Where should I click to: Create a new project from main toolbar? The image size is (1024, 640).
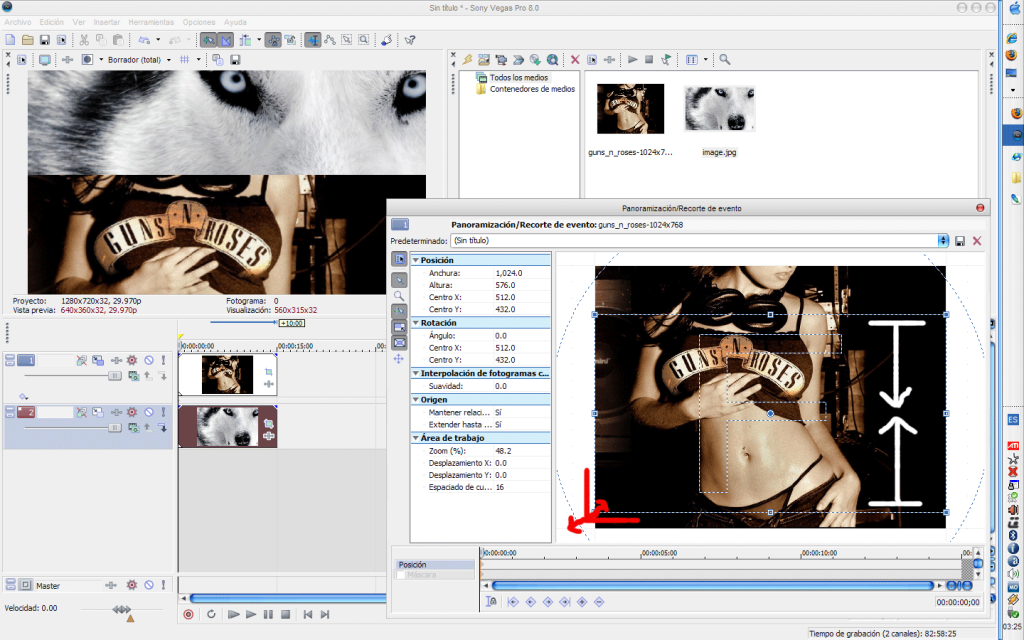point(10,40)
